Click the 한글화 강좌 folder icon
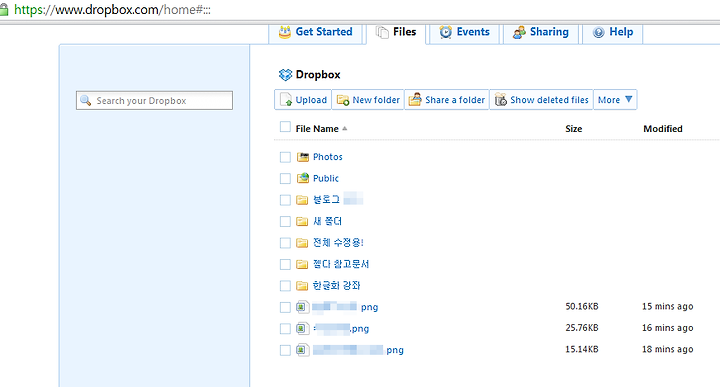The height and width of the screenshot is (387, 720). coord(302,286)
